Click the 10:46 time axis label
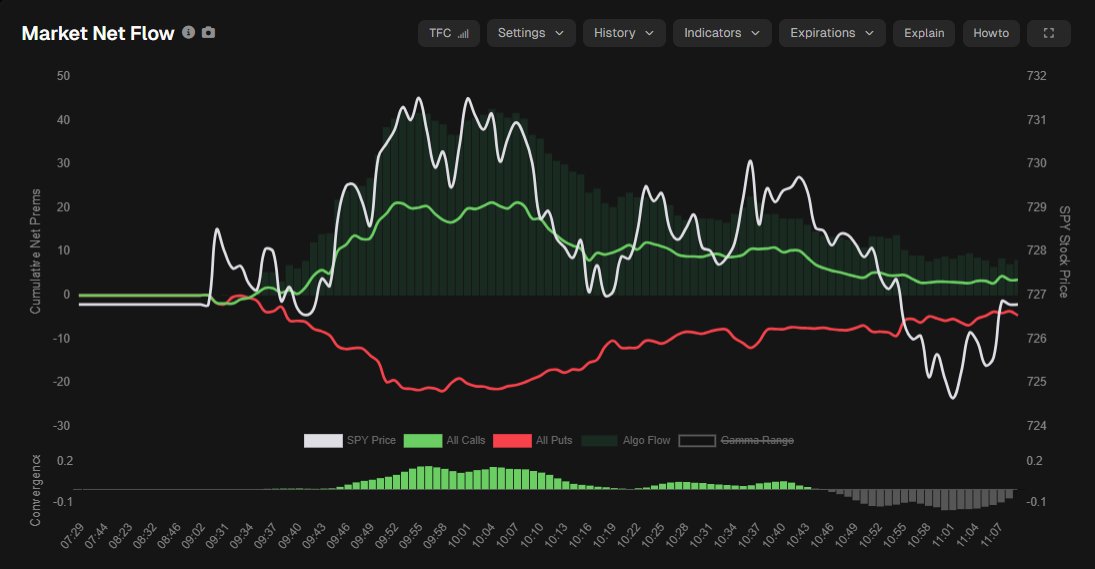Screen dimensions: 1095x569 (822, 536)
